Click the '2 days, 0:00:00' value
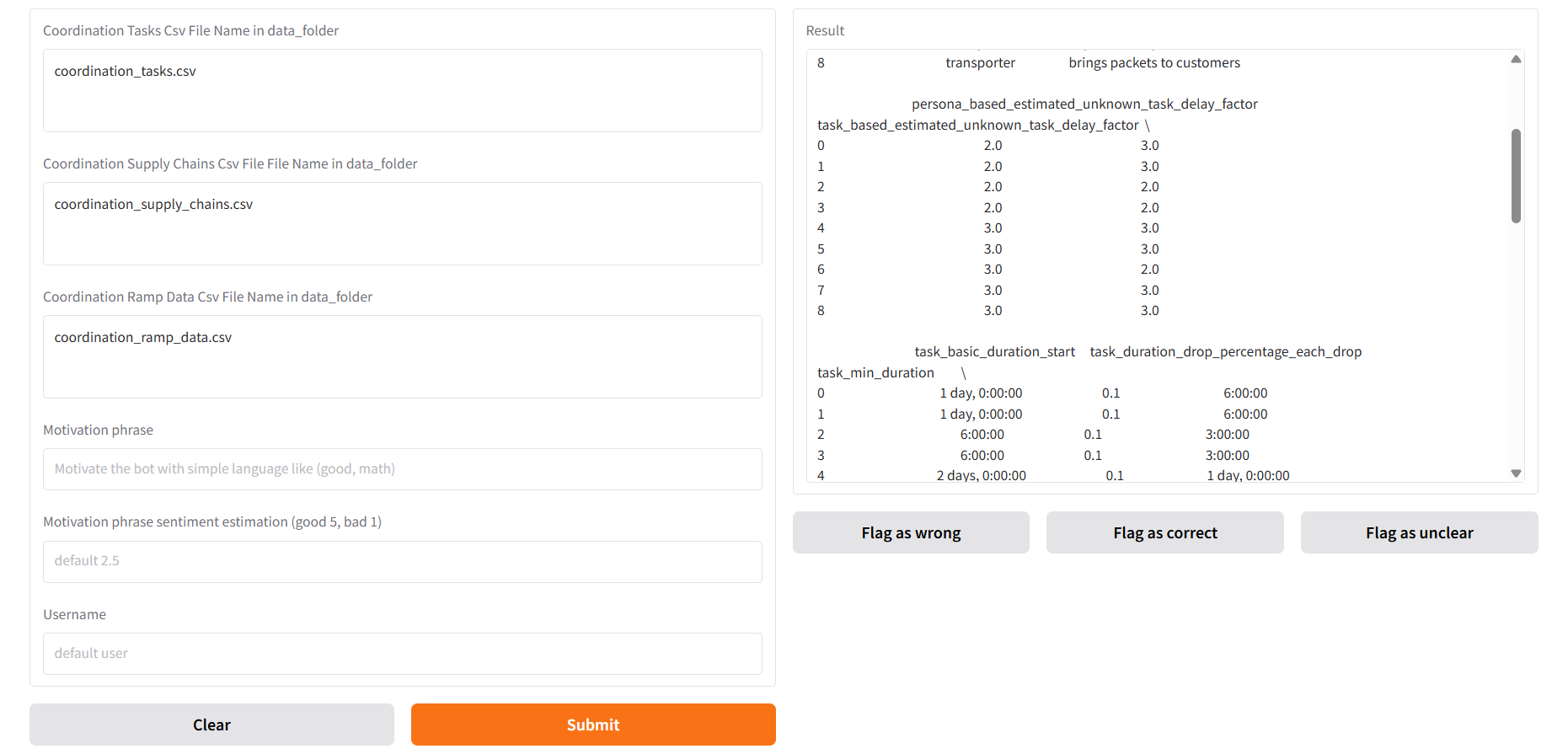Viewport: 1568px width, 754px height. [x=982, y=475]
